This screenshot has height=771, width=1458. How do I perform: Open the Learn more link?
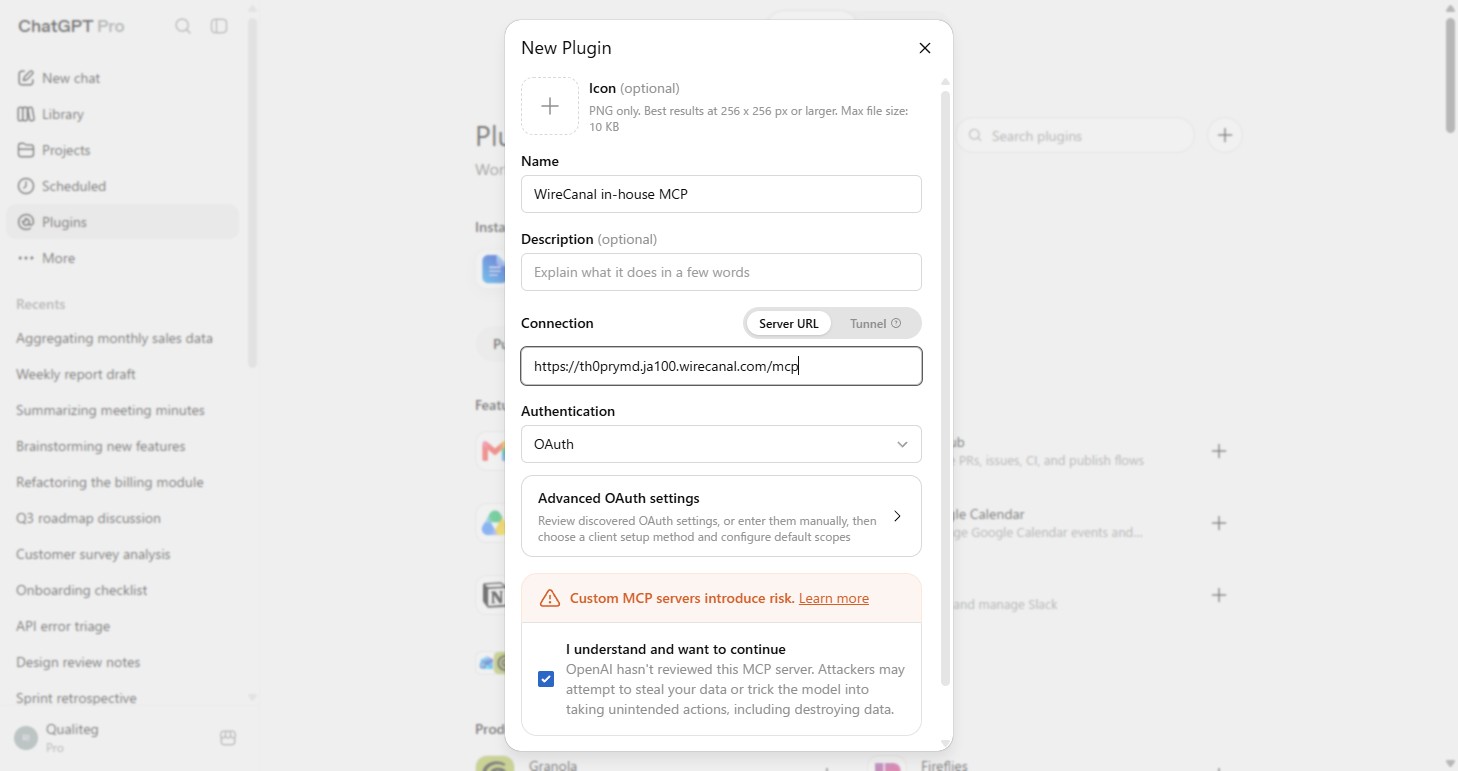click(834, 598)
